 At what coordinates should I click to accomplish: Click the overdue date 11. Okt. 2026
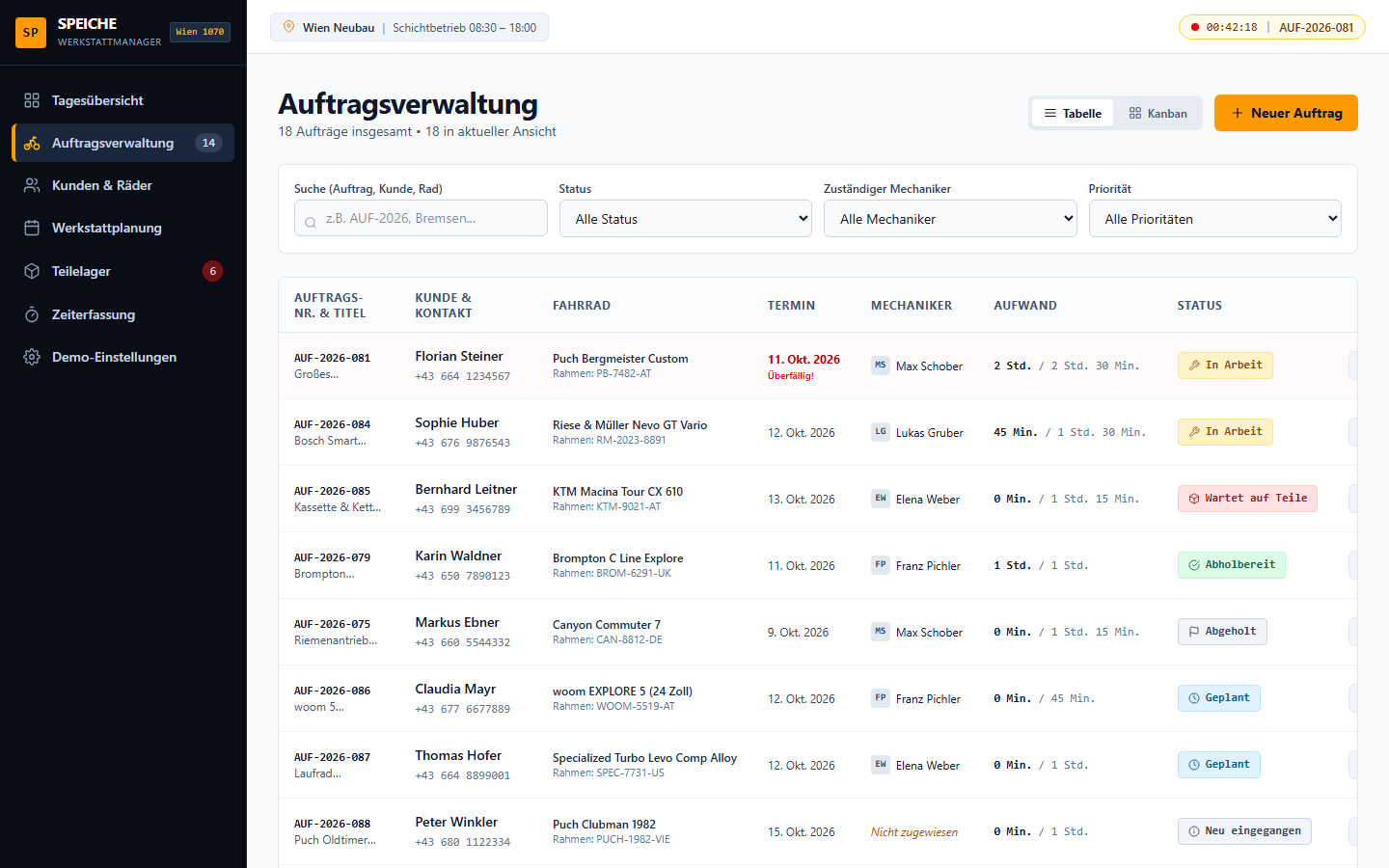(803, 359)
